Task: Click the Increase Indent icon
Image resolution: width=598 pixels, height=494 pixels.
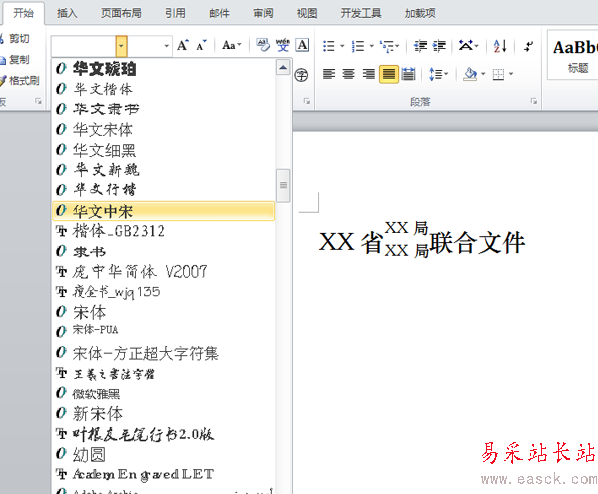Action: (439, 46)
